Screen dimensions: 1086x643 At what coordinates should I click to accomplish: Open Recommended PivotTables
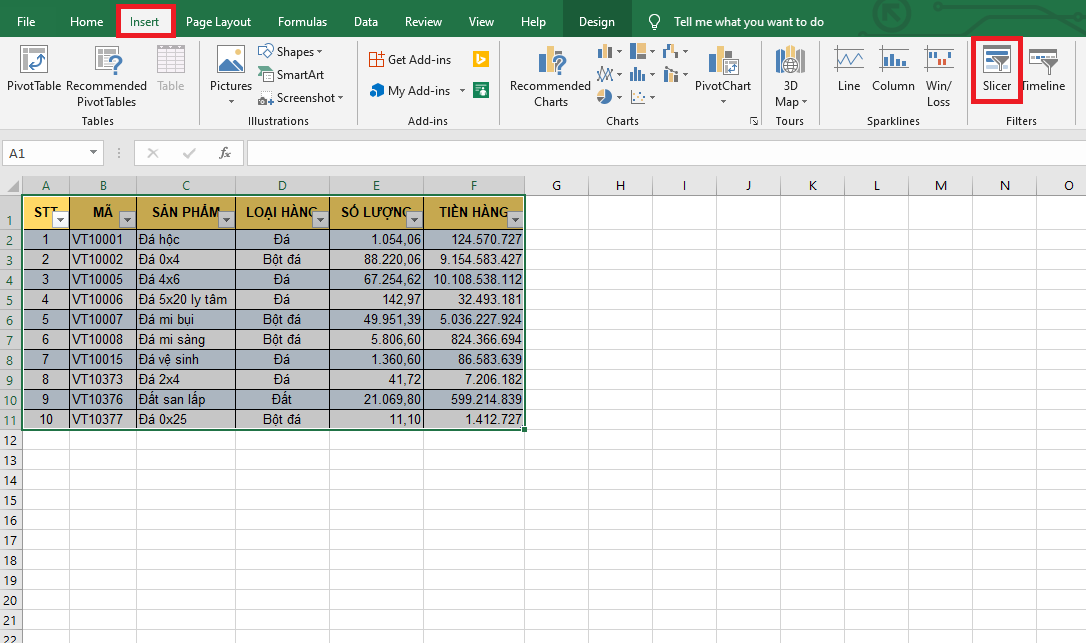click(106, 76)
